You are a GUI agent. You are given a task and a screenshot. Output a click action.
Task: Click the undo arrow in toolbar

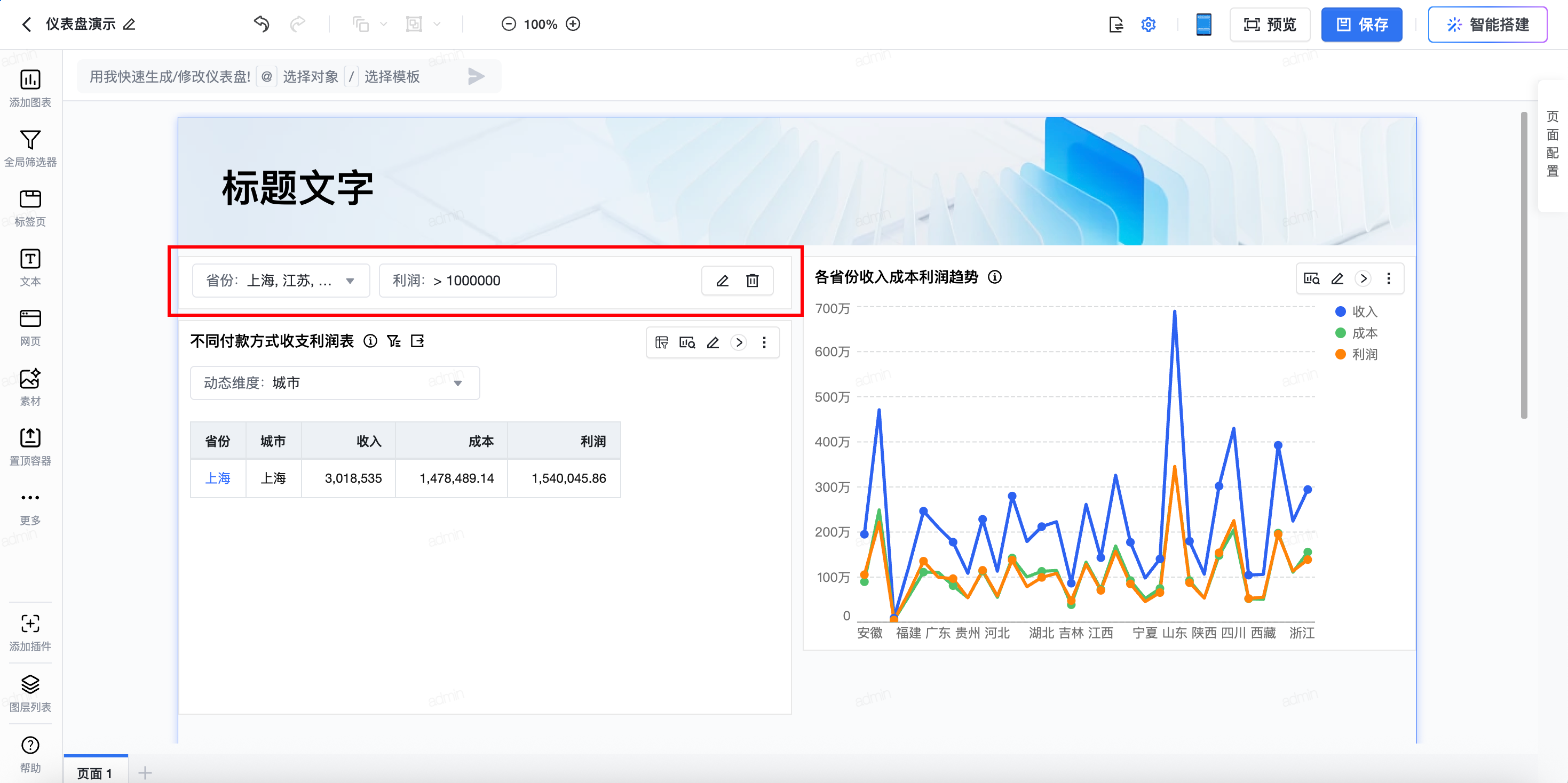click(261, 25)
